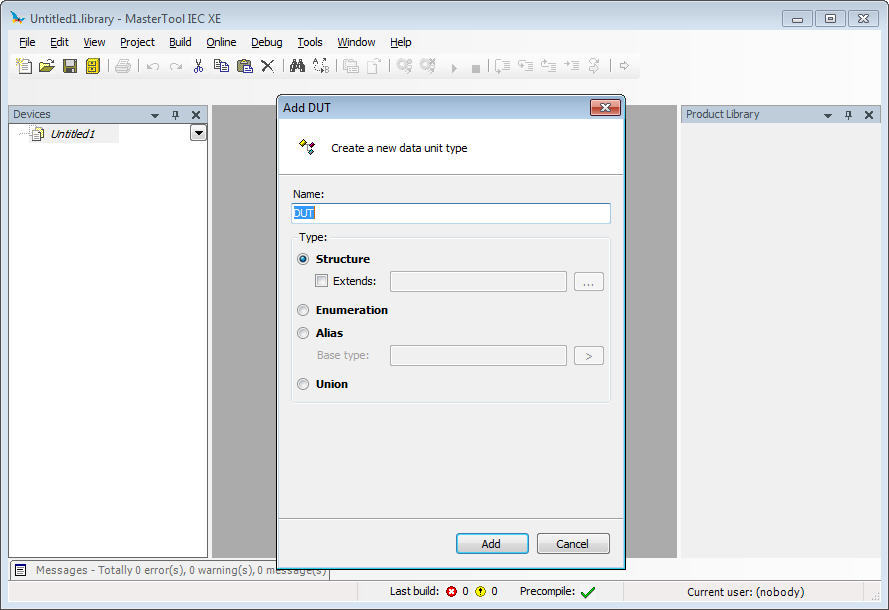889x610 pixels.
Task: Click the Step Out toolbar icon
Action: (x=548, y=66)
